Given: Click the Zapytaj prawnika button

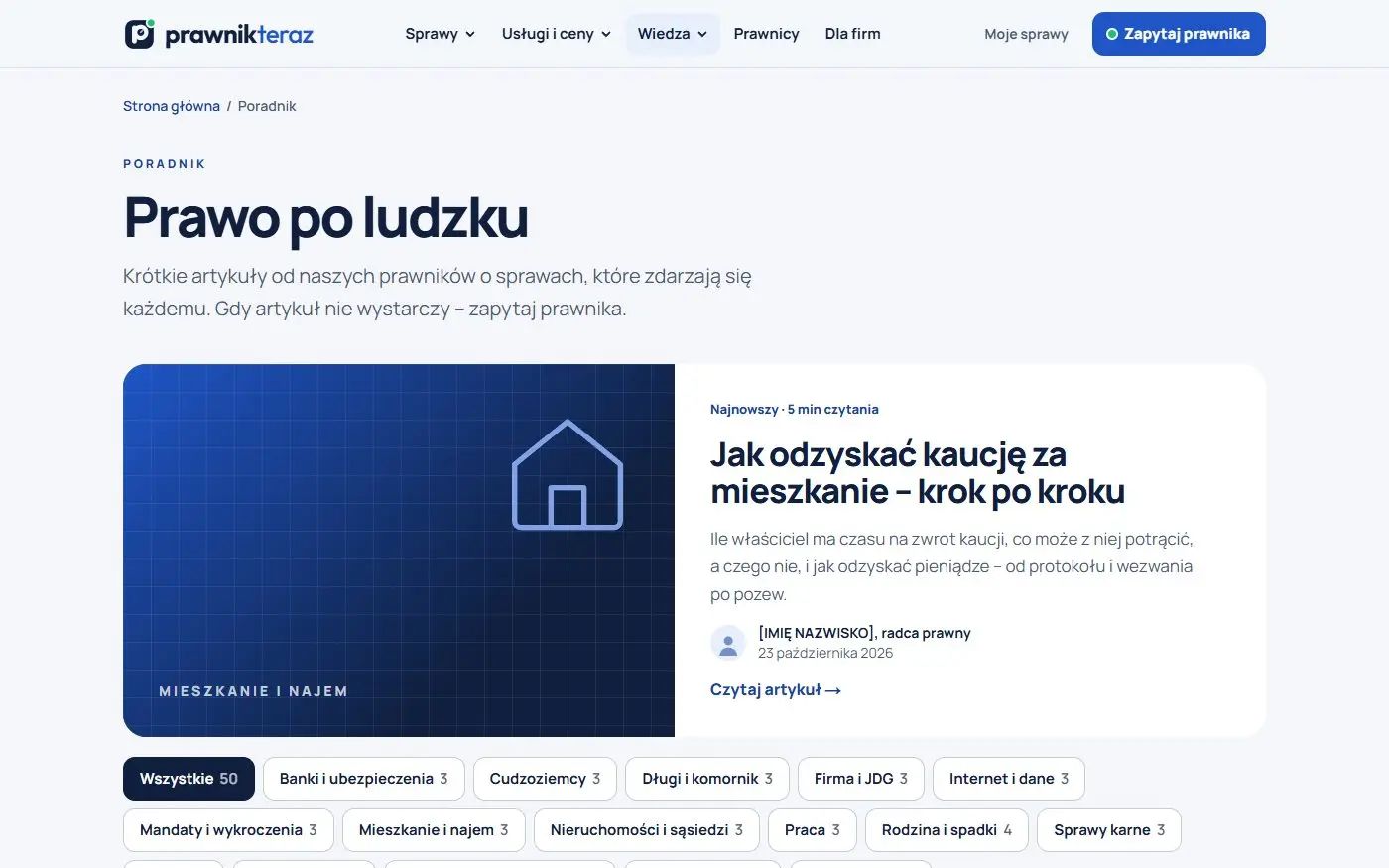Looking at the screenshot, I should [x=1179, y=34].
